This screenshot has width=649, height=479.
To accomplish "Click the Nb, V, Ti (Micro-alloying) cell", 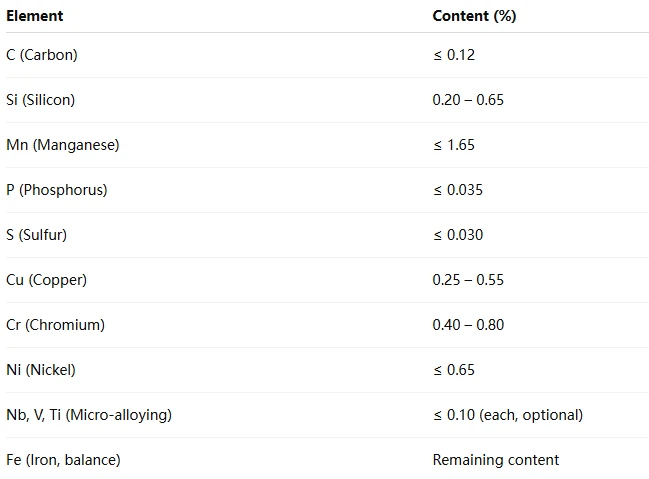I will (x=89, y=415).
